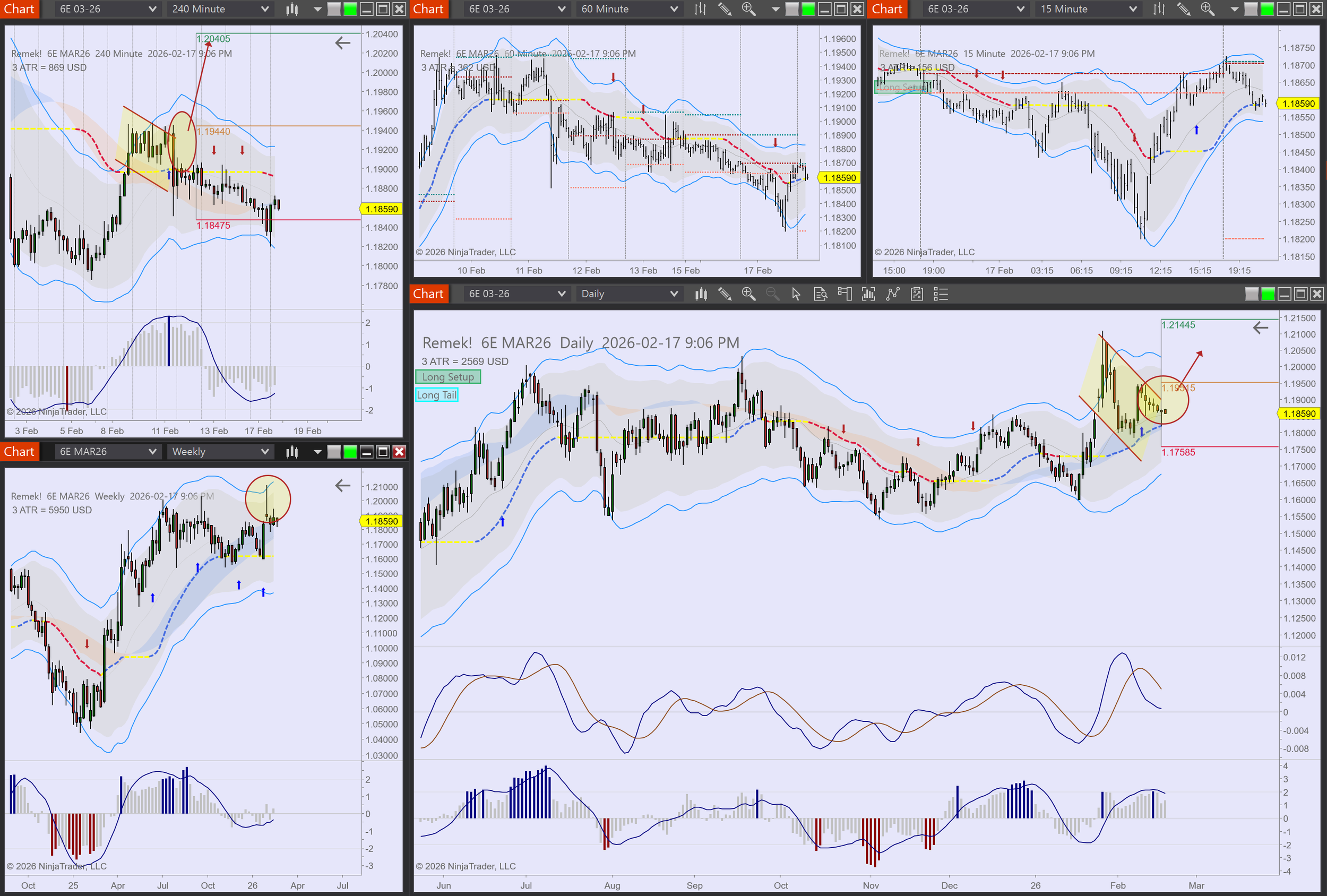Toggle green link button on Daily chart
Screen dimensions: 1327x896
(1268, 294)
